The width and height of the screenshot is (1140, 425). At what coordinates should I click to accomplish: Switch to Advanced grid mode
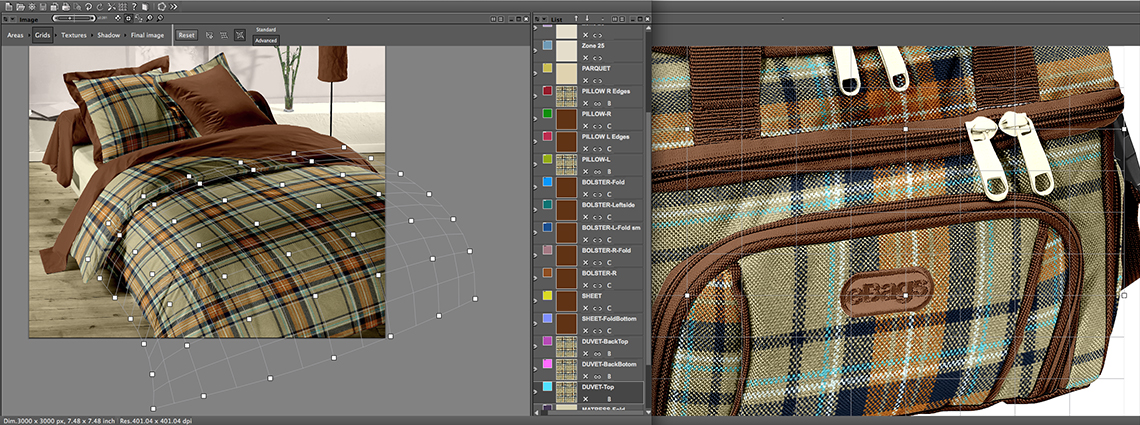(x=266, y=40)
